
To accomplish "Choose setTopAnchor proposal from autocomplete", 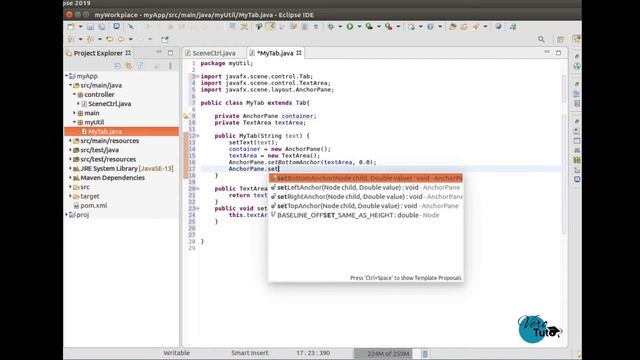I will pos(366,206).
